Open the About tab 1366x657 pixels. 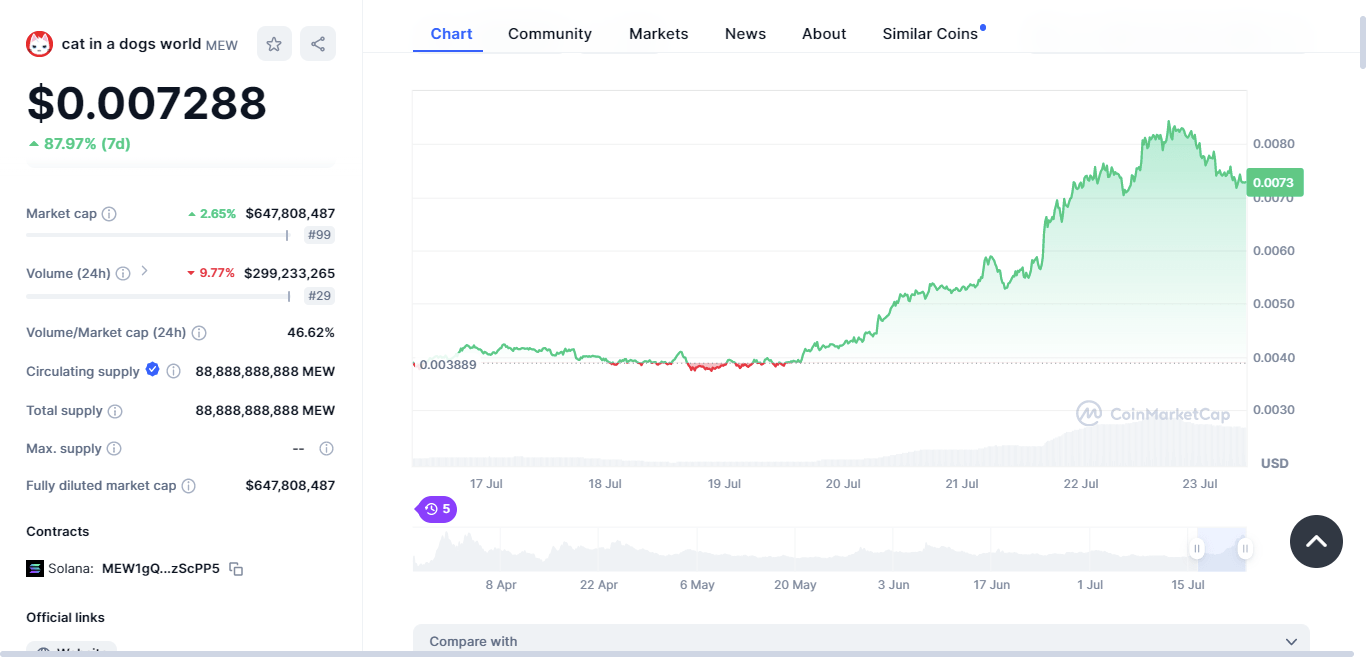pos(824,34)
